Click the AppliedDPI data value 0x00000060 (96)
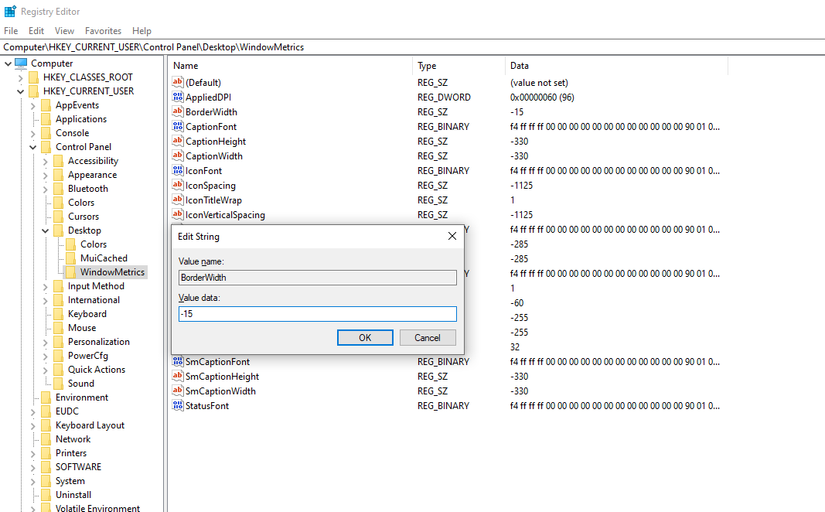825x512 pixels. coord(542,97)
